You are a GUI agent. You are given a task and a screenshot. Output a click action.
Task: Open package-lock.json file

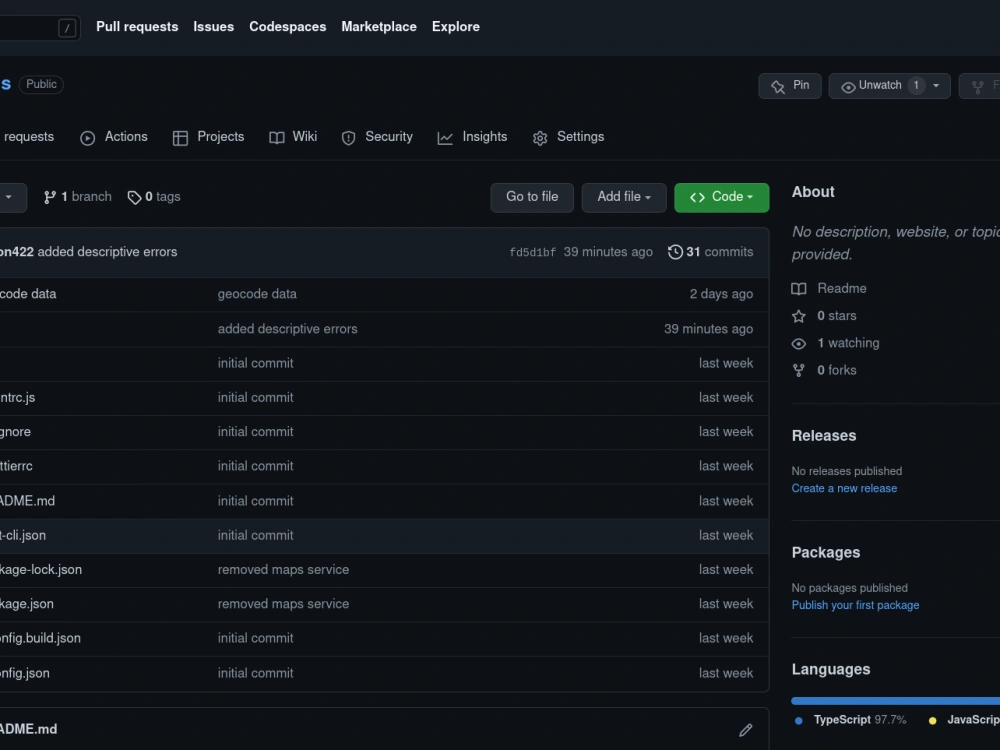tap(41, 570)
